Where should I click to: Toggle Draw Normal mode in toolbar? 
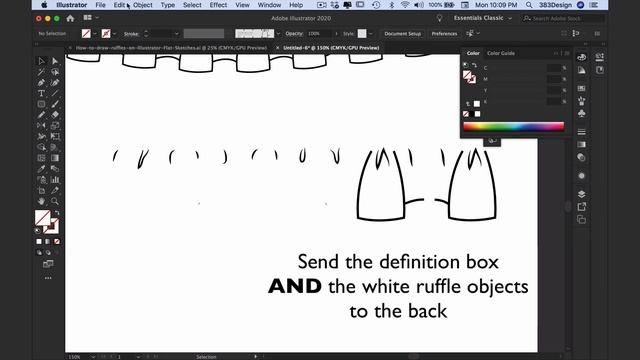pos(39,253)
